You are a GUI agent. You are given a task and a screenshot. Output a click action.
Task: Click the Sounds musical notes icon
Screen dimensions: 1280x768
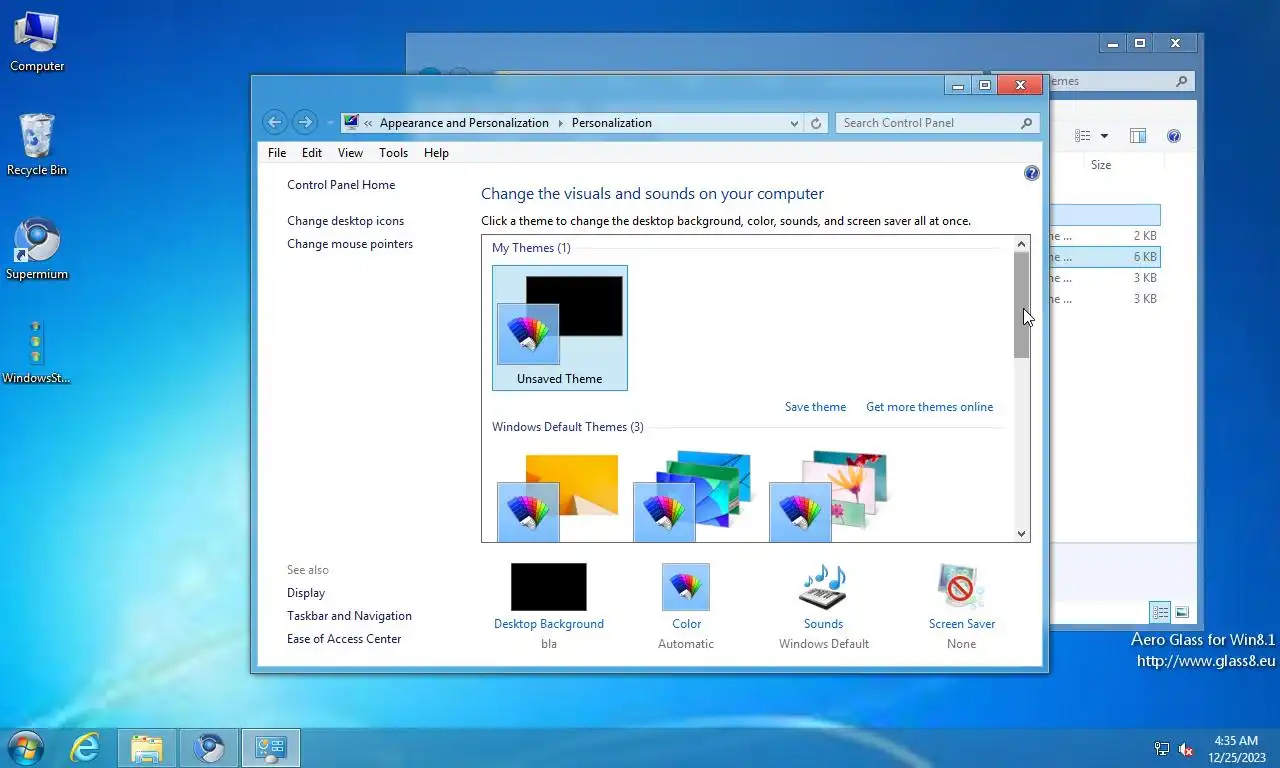click(823, 587)
